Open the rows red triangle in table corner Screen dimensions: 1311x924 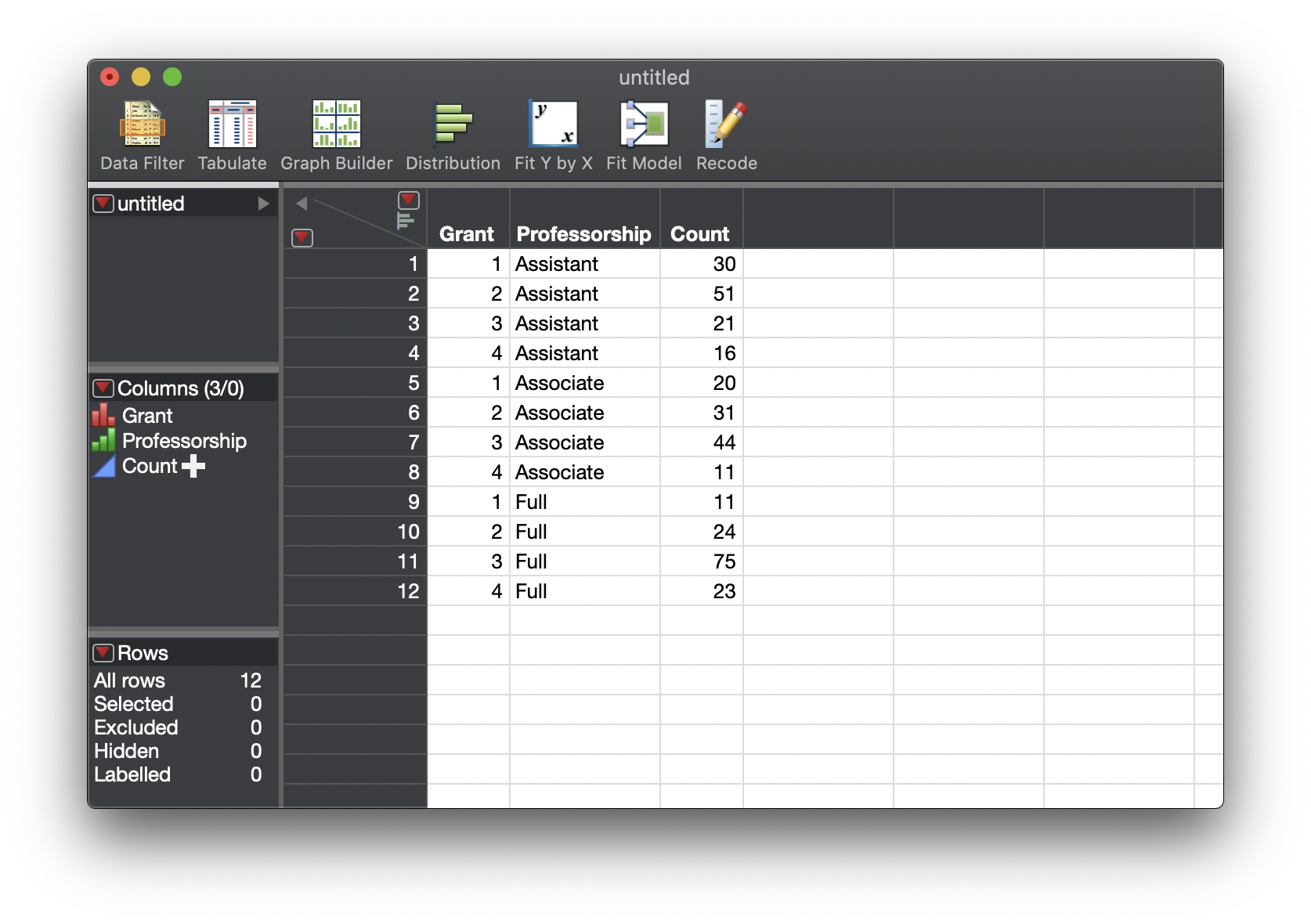(302, 238)
